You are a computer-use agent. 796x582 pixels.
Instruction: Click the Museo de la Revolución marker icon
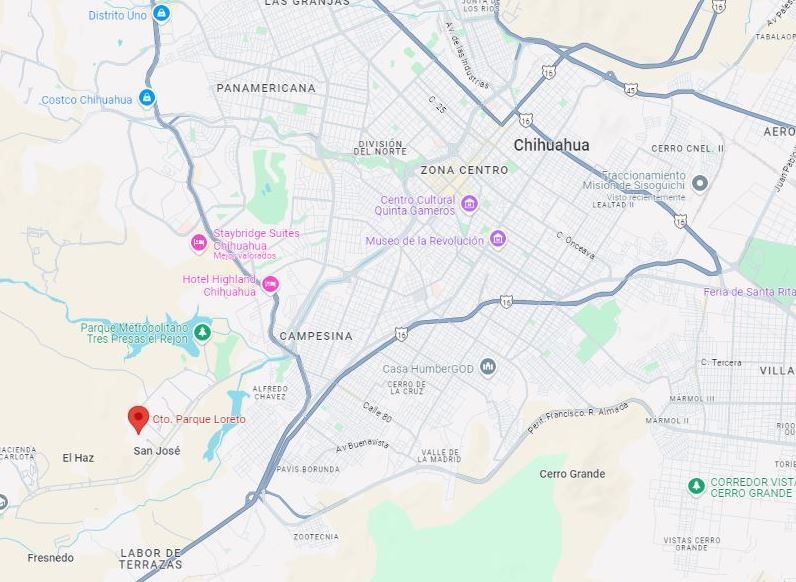pyautogui.click(x=498, y=239)
